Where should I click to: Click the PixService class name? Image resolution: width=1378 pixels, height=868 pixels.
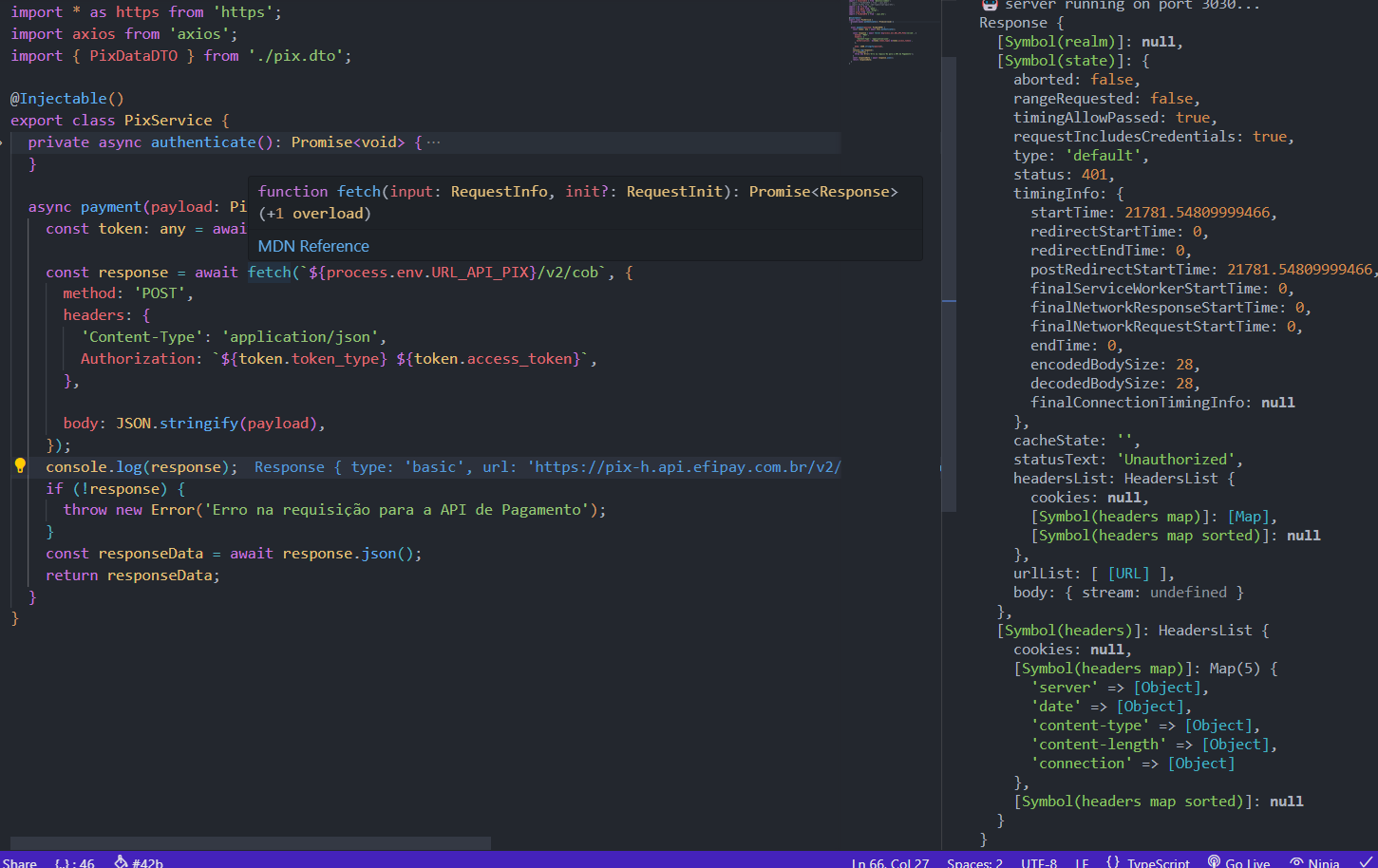tap(168, 121)
